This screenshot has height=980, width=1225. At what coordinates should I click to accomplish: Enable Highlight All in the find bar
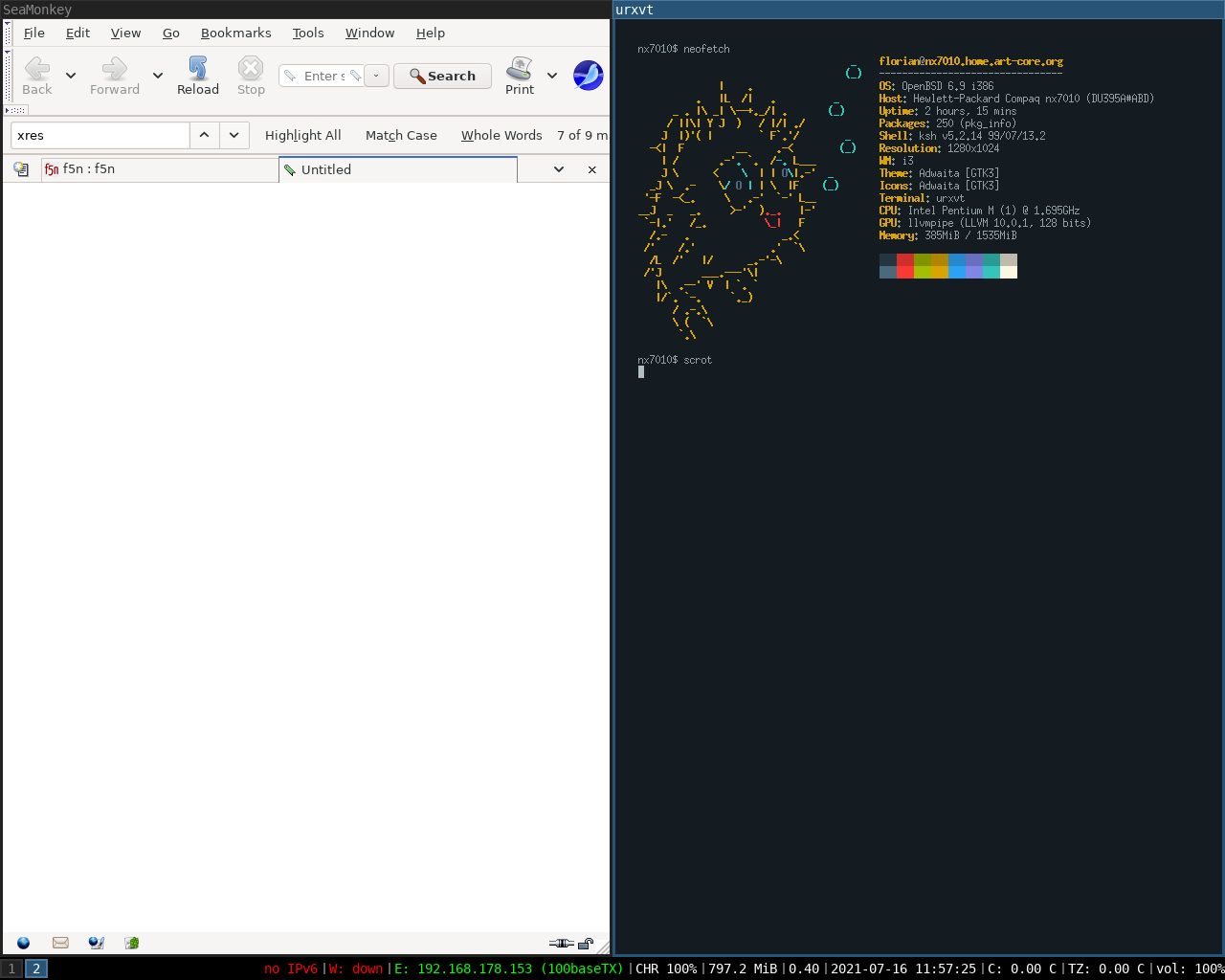[x=303, y=135]
